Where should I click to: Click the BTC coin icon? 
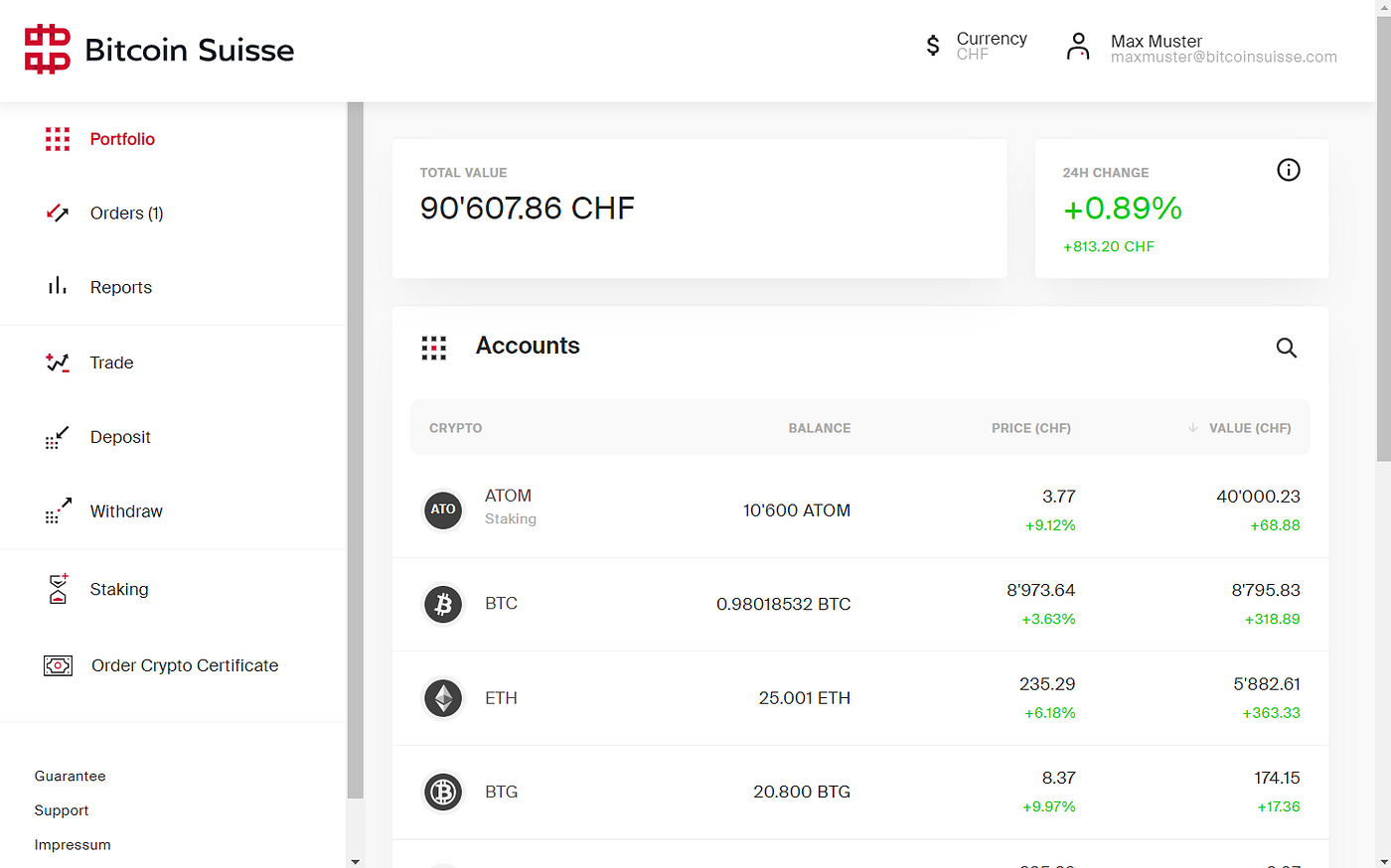click(x=443, y=604)
